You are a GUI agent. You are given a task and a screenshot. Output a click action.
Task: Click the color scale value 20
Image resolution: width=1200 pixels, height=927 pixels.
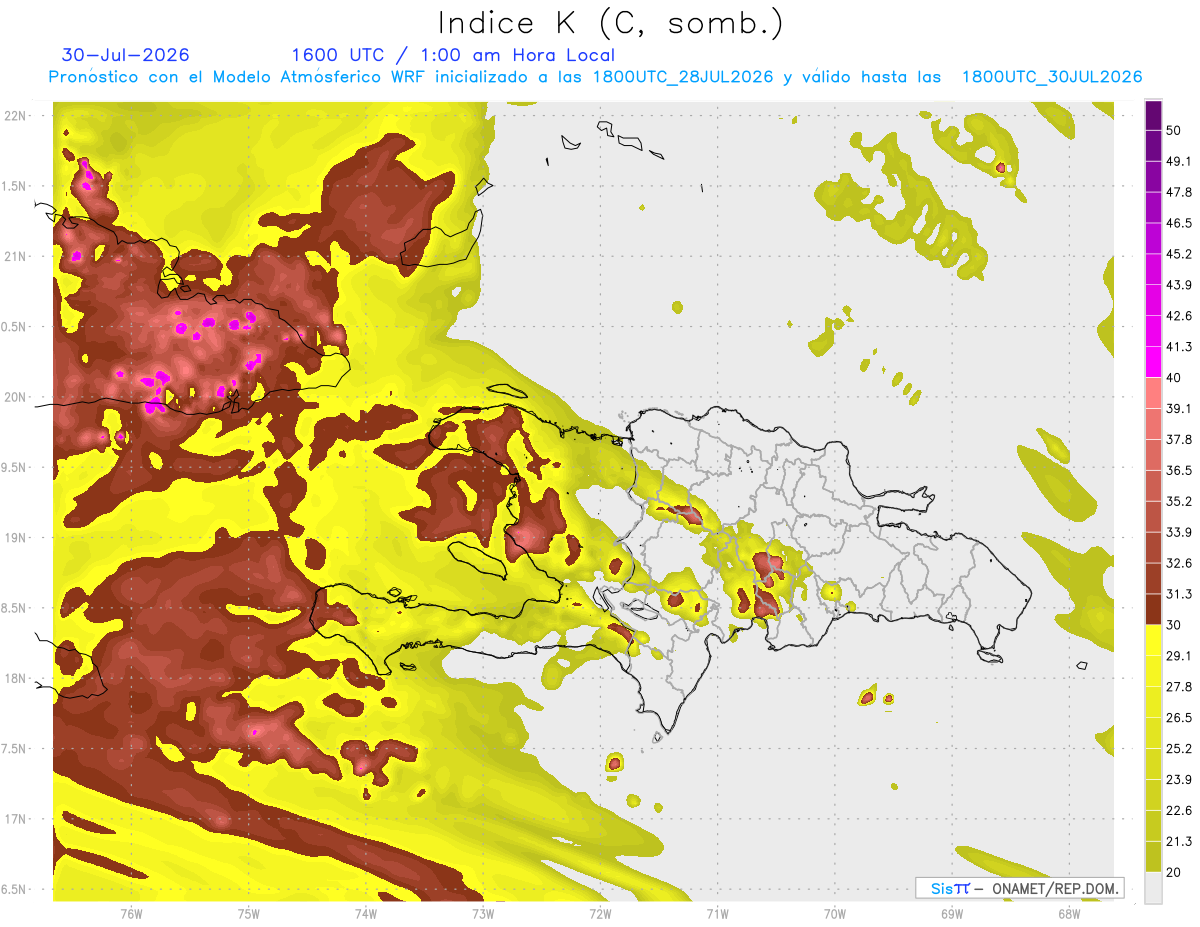[1174, 872]
